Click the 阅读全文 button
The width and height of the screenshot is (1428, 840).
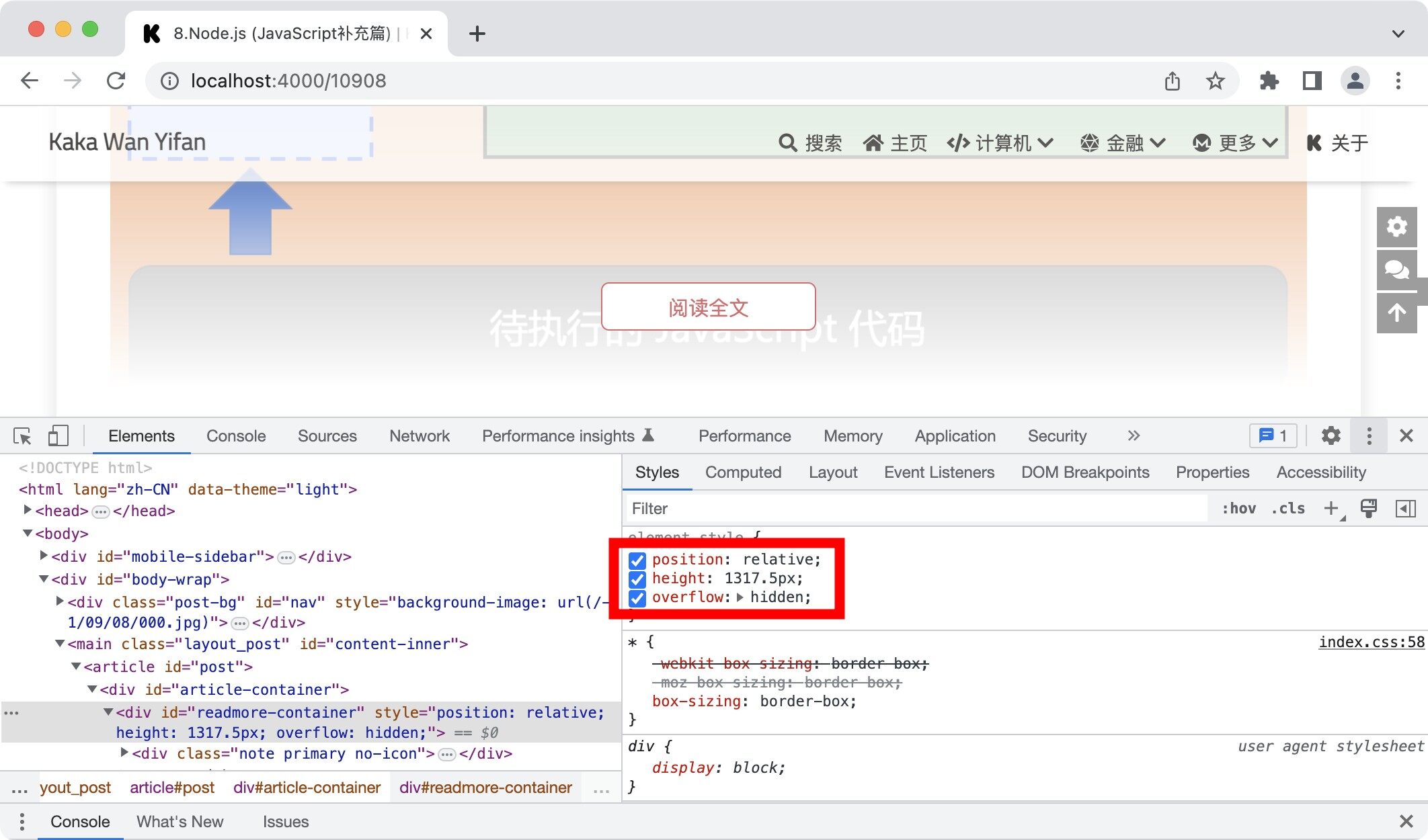[707, 307]
